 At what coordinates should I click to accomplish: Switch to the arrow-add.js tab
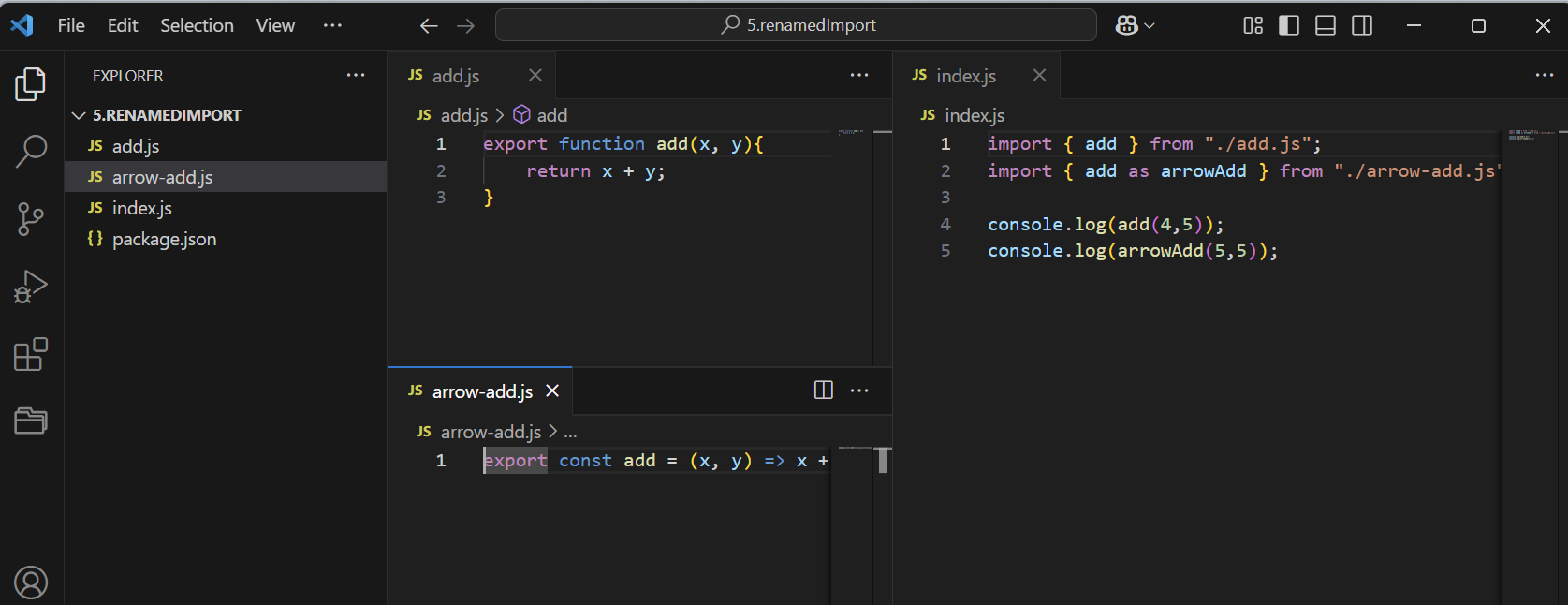pyautogui.click(x=481, y=391)
